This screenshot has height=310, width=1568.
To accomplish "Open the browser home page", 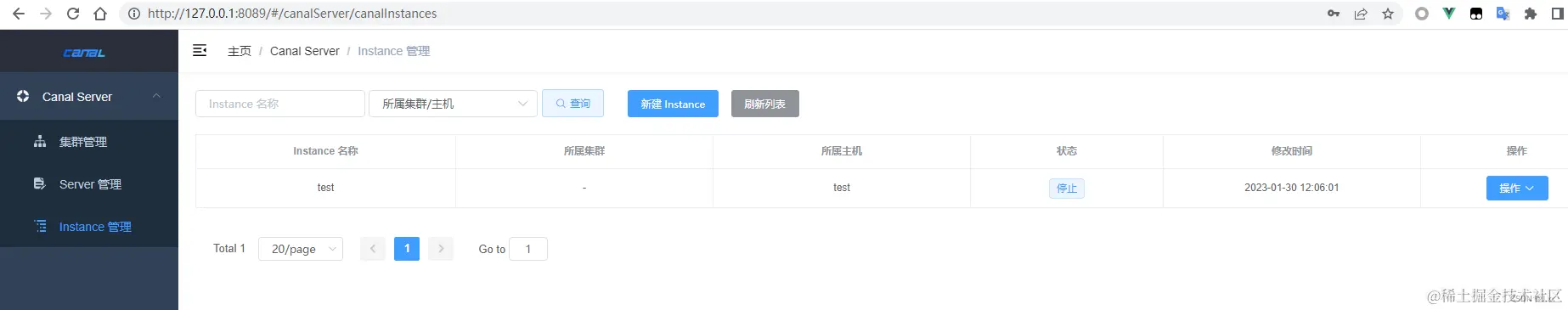I will pyautogui.click(x=100, y=14).
